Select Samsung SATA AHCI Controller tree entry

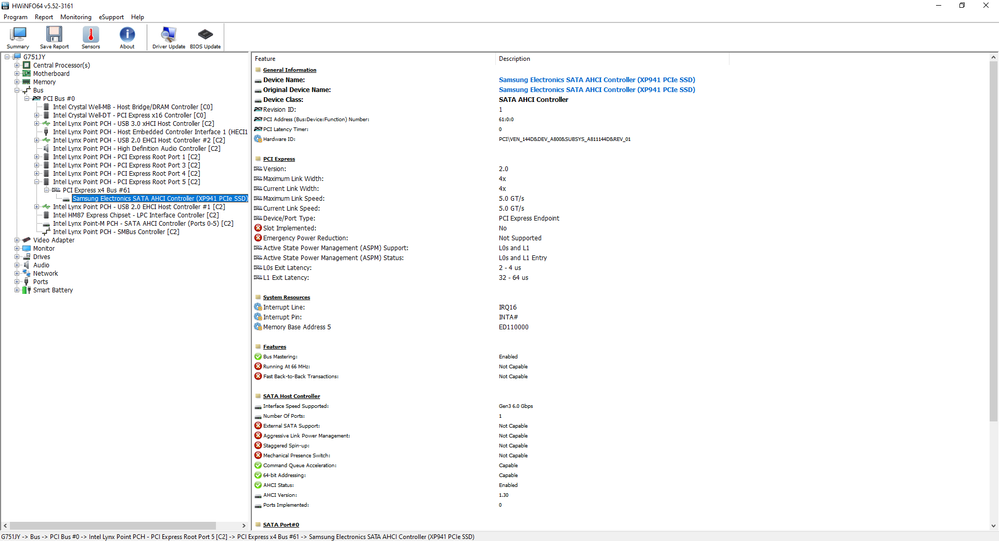coord(160,198)
